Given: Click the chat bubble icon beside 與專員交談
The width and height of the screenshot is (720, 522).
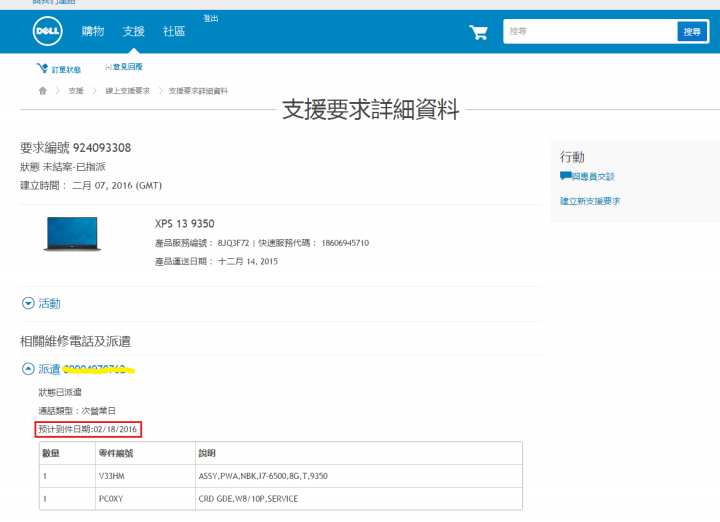Looking at the screenshot, I should [565, 175].
